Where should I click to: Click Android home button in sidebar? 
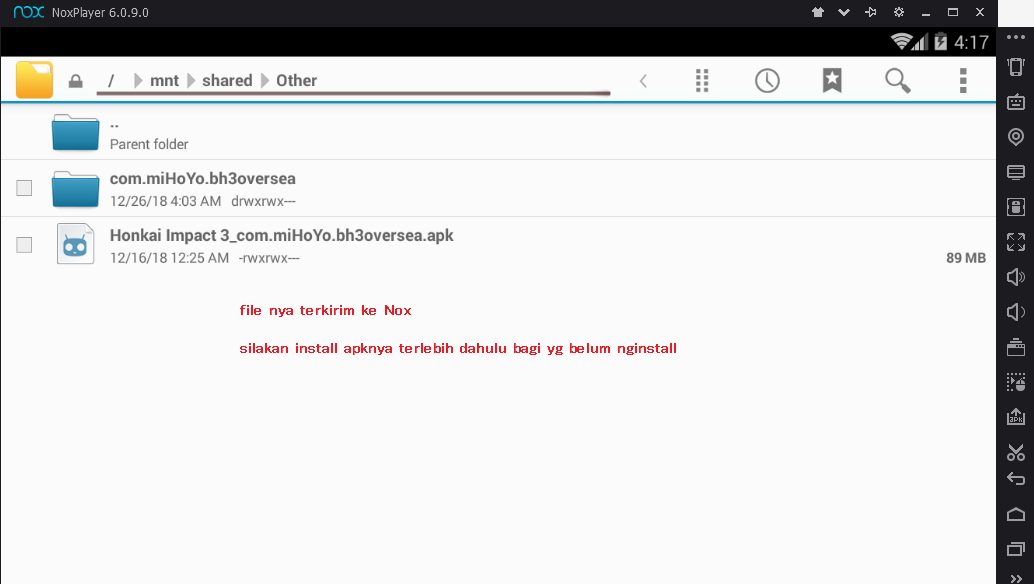tap(1016, 513)
